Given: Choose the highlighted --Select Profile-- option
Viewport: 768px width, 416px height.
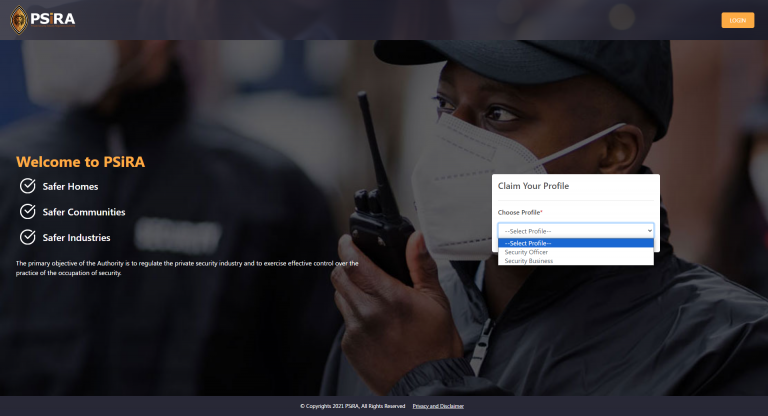Looking at the screenshot, I should coord(575,243).
